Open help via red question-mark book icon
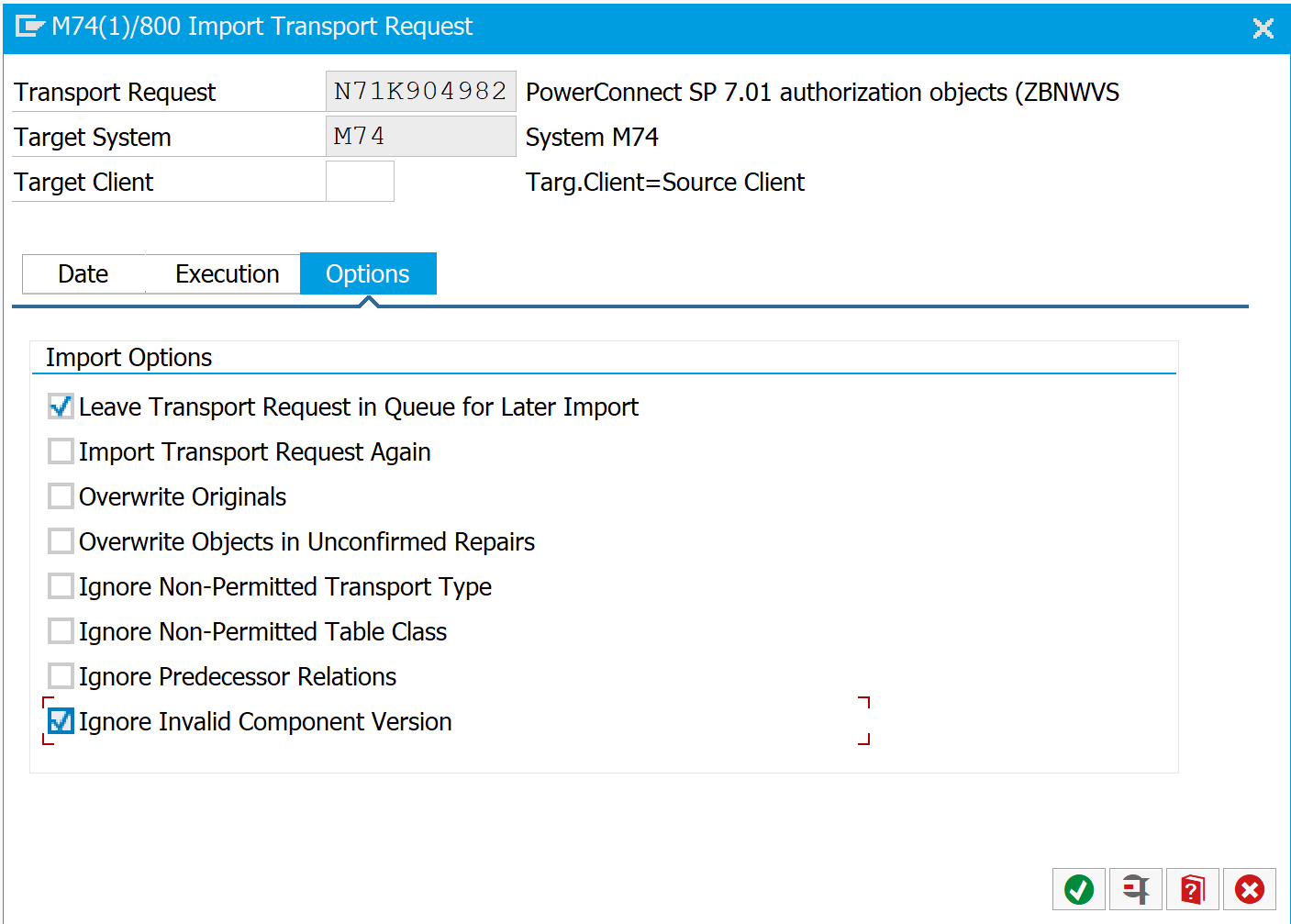 (1193, 889)
